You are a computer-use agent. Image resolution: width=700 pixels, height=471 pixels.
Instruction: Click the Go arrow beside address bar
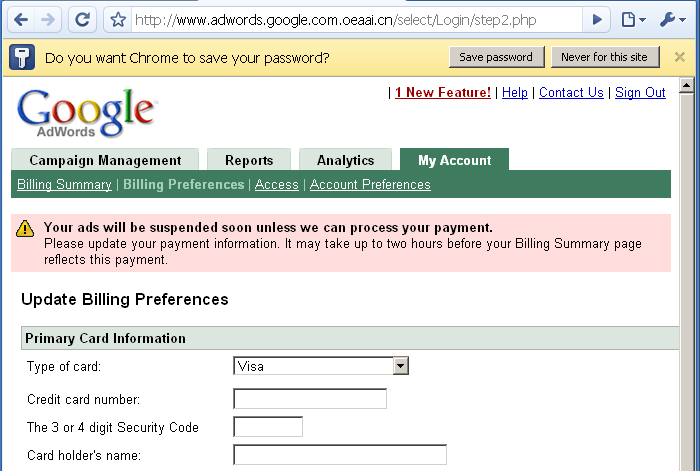(x=597, y=19)
